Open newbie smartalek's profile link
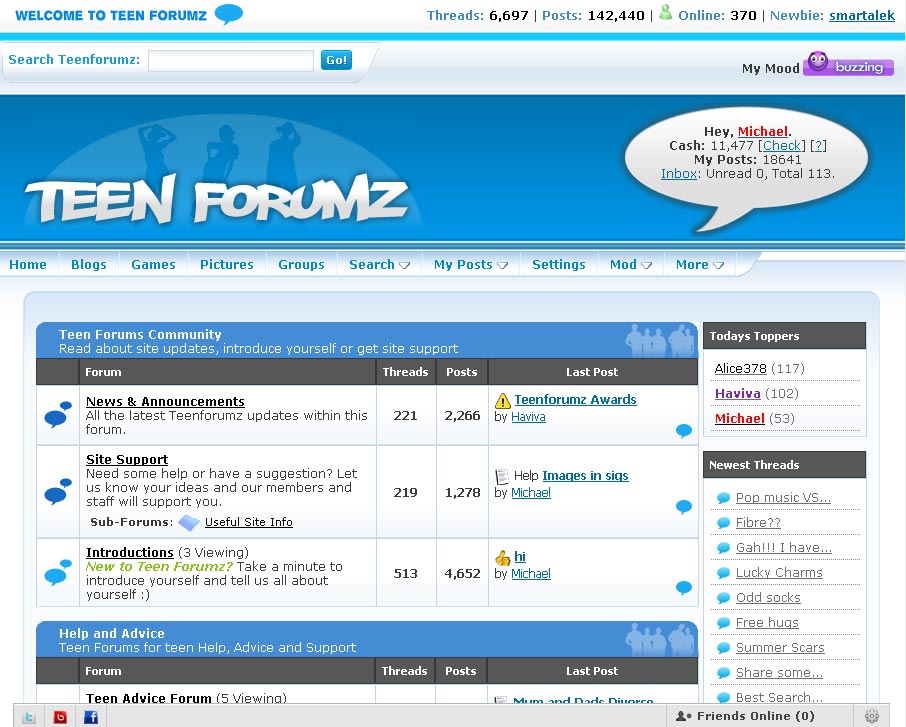Viewport: 906px width, 727px height. (x=862, y=16)
